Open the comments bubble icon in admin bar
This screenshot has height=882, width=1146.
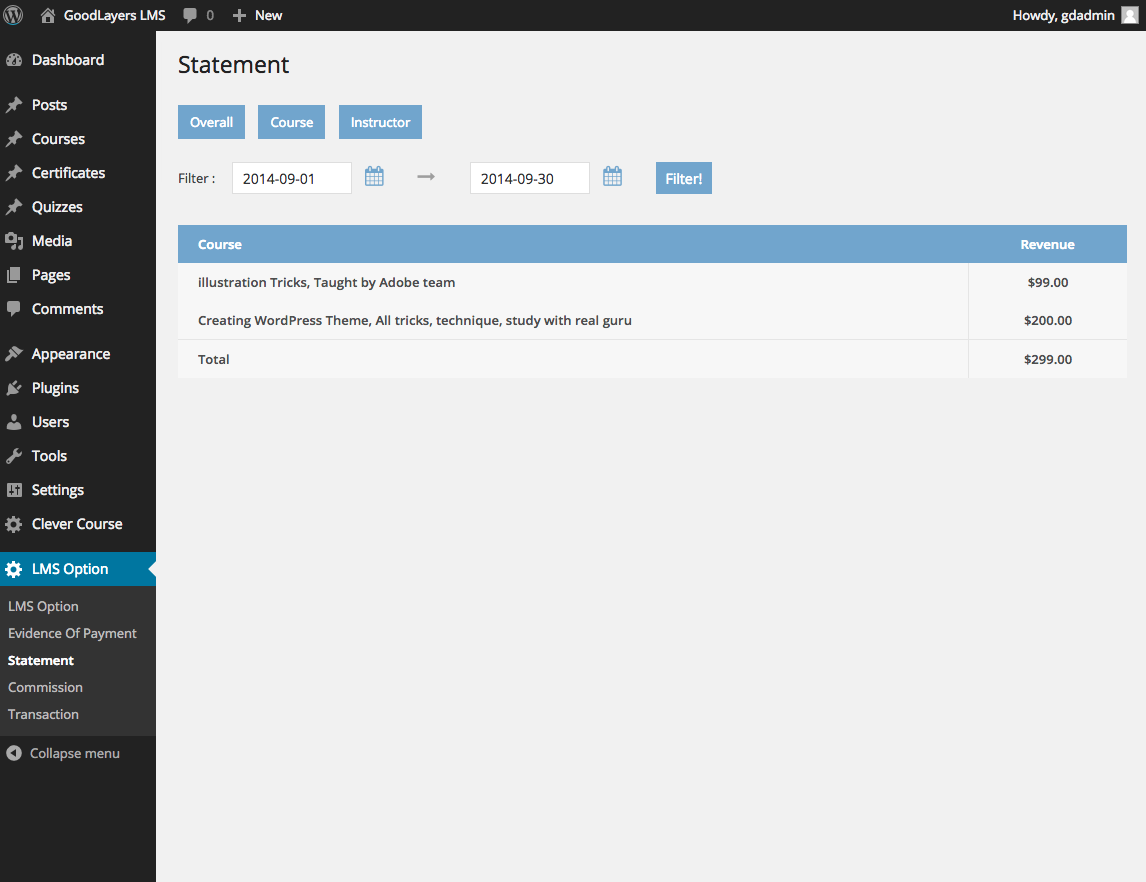point(190,15)
